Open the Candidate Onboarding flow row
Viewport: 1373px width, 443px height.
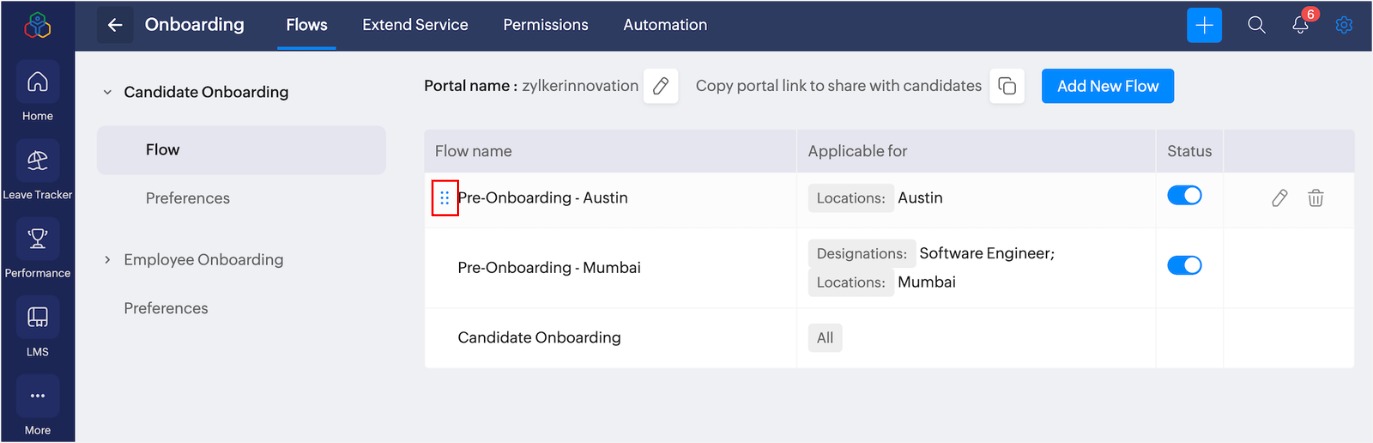coord(539,338)
